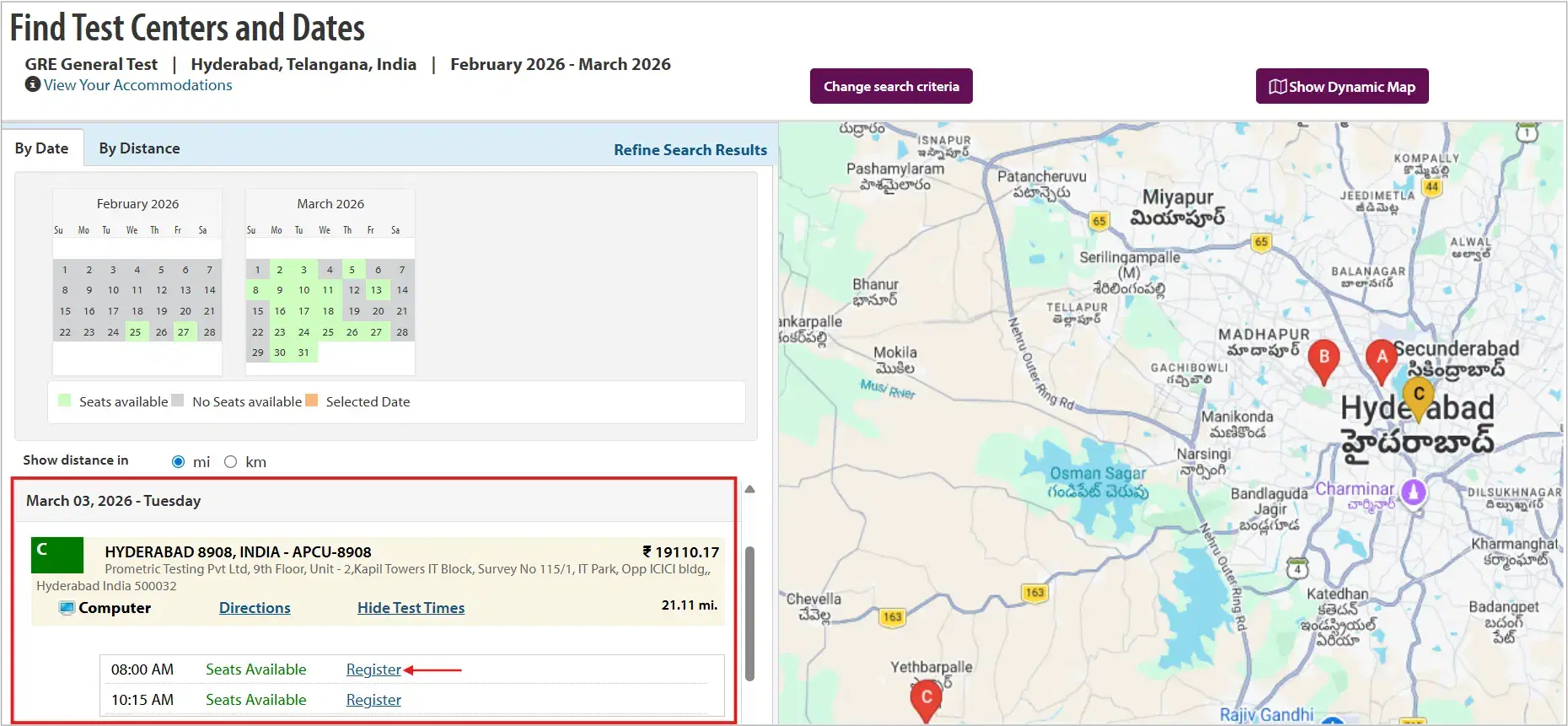Select yellow map marker C on Hyderabad
Viewport: 1568px width, 726px height.
1419,395
